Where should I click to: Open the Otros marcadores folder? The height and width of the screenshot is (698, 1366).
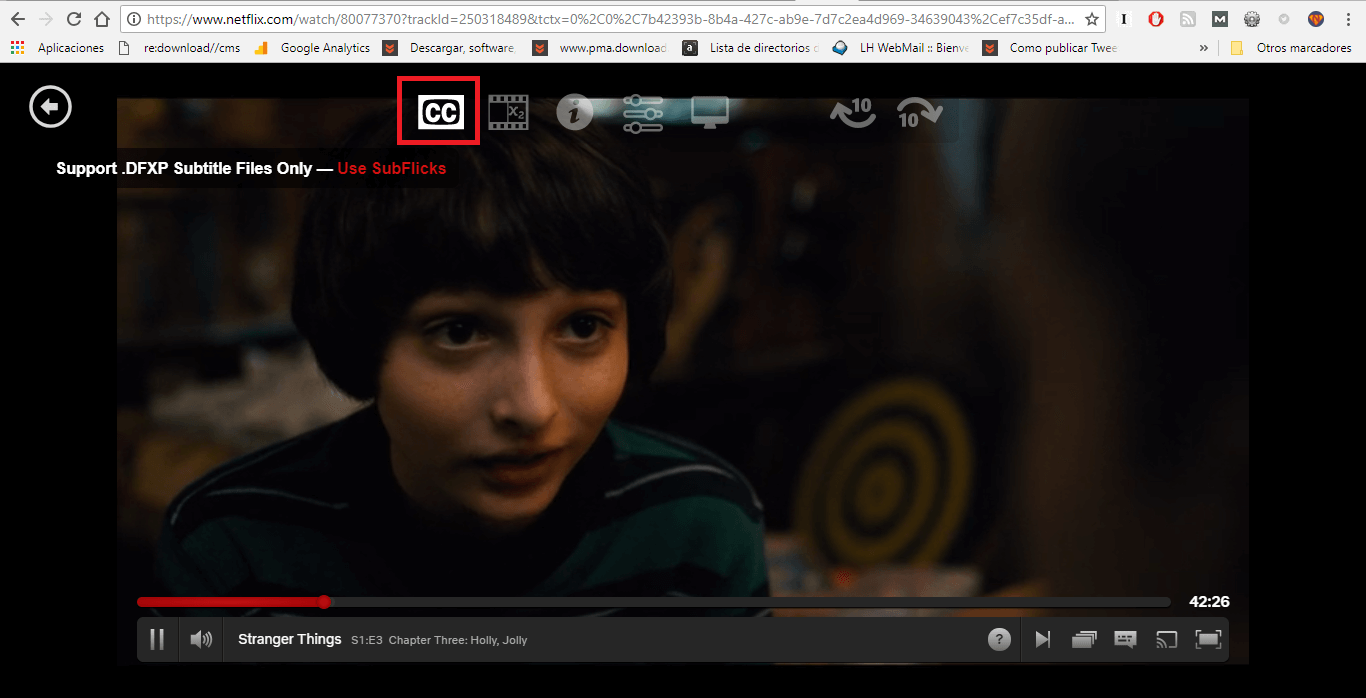(1289, 48)
